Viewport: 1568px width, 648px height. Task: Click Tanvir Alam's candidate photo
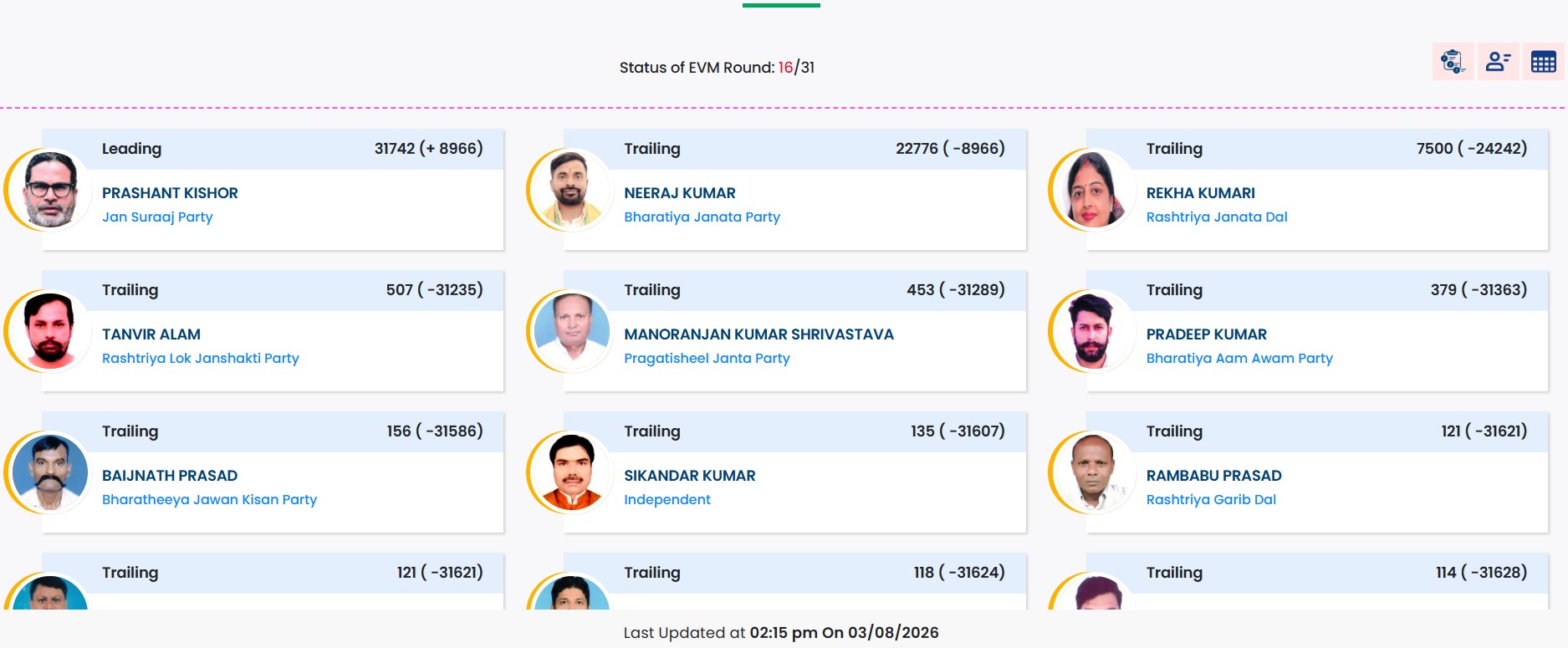pos(49,331)
